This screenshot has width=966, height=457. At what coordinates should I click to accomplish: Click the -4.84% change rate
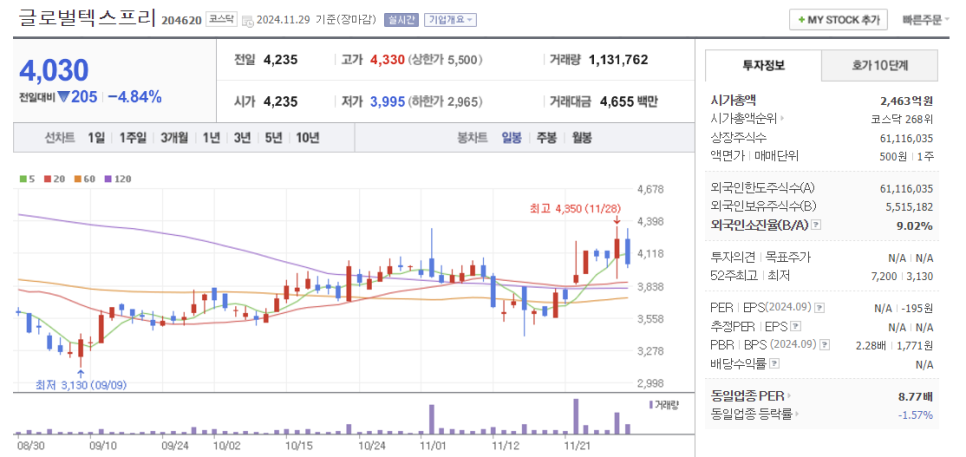pyautogui.click(x=134, y=97)
